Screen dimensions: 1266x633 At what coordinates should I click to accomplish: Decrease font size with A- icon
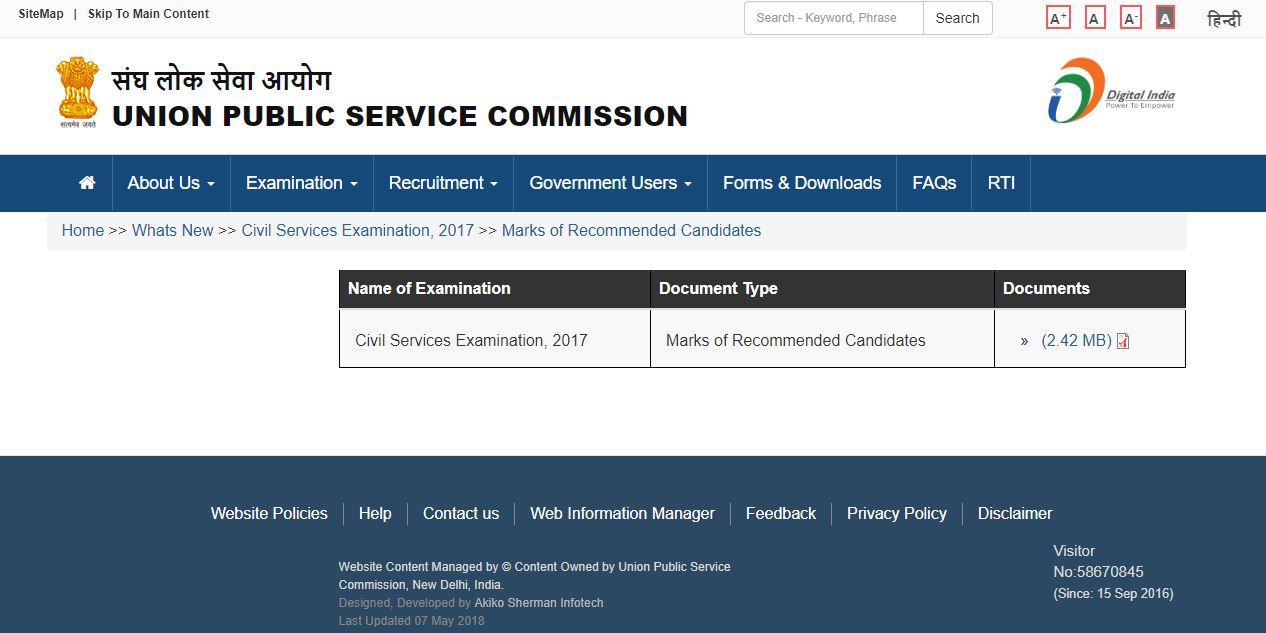point(1130,18)
